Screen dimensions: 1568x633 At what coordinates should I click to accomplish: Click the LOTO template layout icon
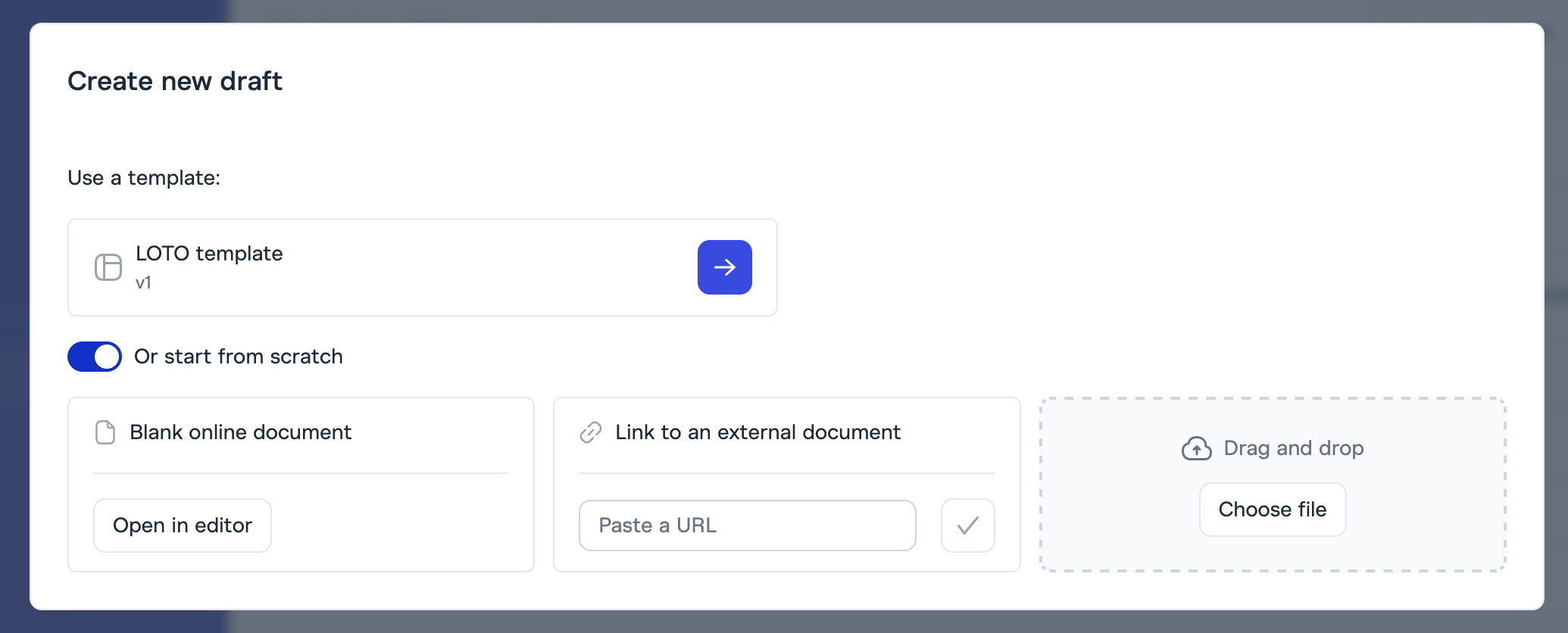[108, 267]
